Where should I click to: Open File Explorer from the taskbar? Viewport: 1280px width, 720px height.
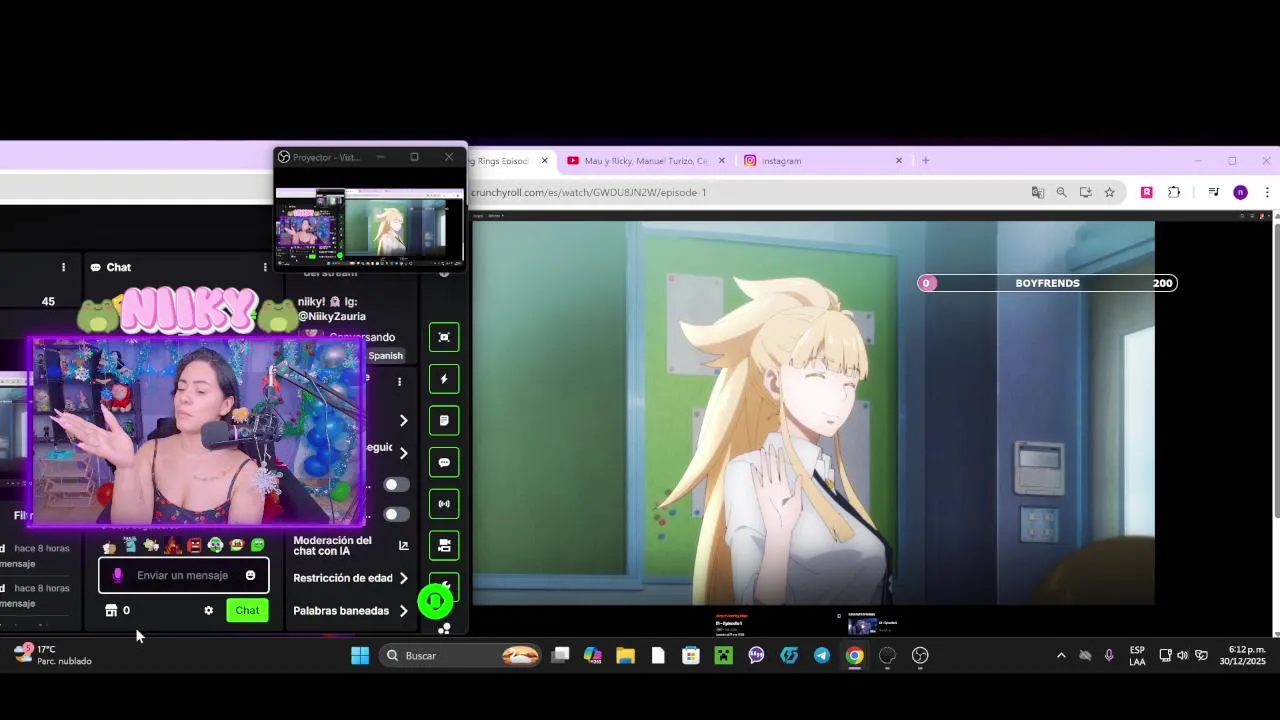click(x=625, y=656)
